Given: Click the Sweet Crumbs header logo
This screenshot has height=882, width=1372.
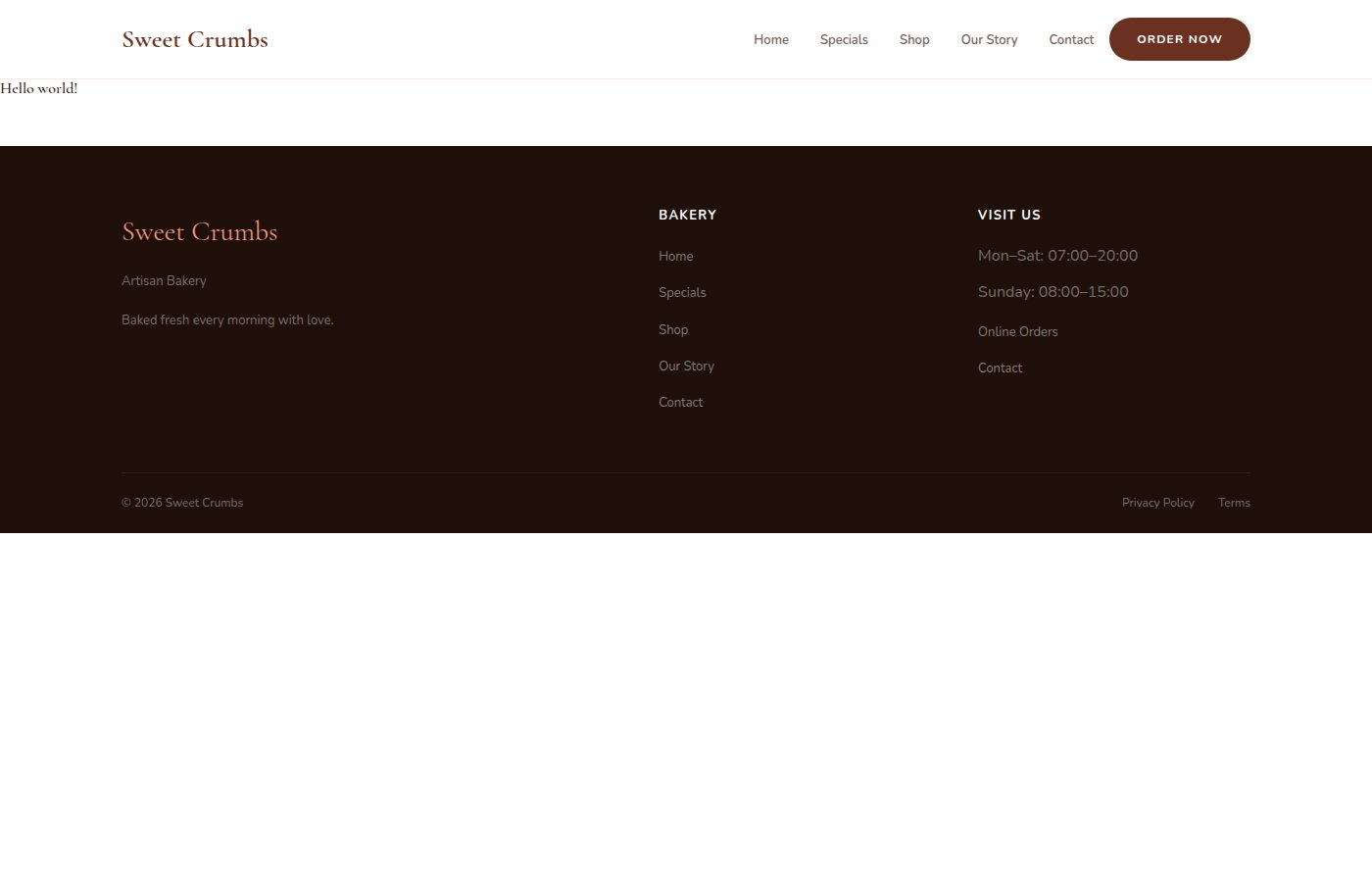Looking at the screenshot, I should point(195,39).
